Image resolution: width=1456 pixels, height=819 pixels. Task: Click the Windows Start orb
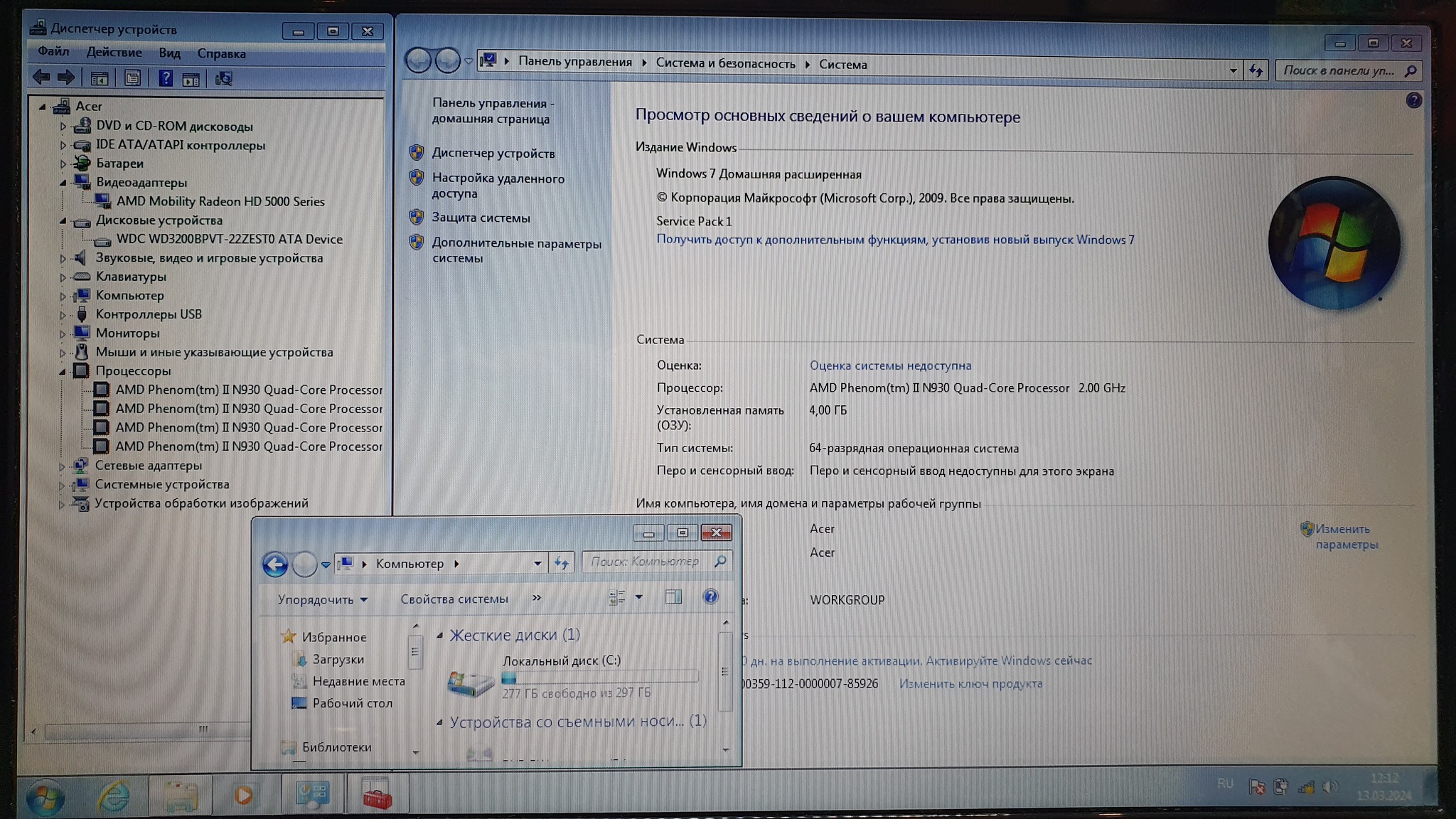pyautogui.click(x=45, y=796)
